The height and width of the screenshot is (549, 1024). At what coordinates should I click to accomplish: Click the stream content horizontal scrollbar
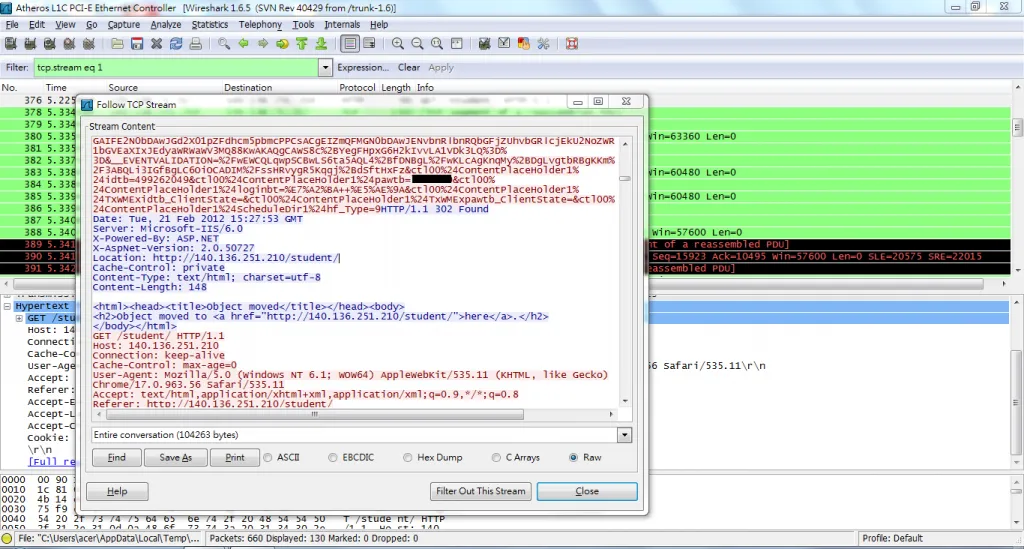[x=314, y=414]
